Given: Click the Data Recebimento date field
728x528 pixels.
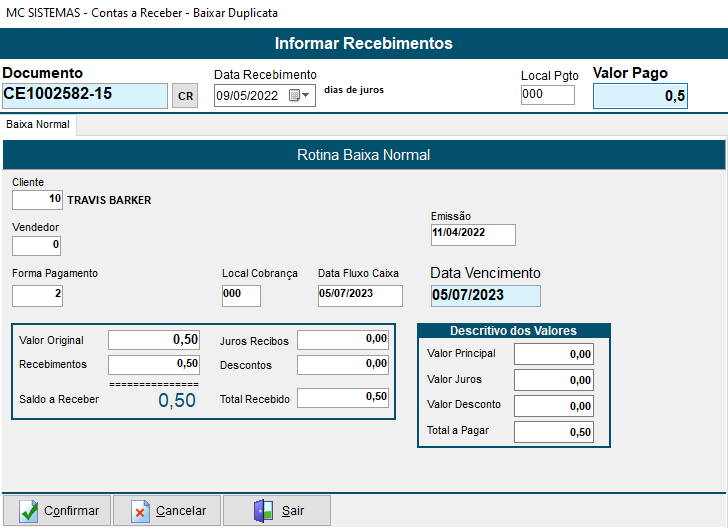Looking at the screenshot, I should pyautogui.click(x=250, y=96).
